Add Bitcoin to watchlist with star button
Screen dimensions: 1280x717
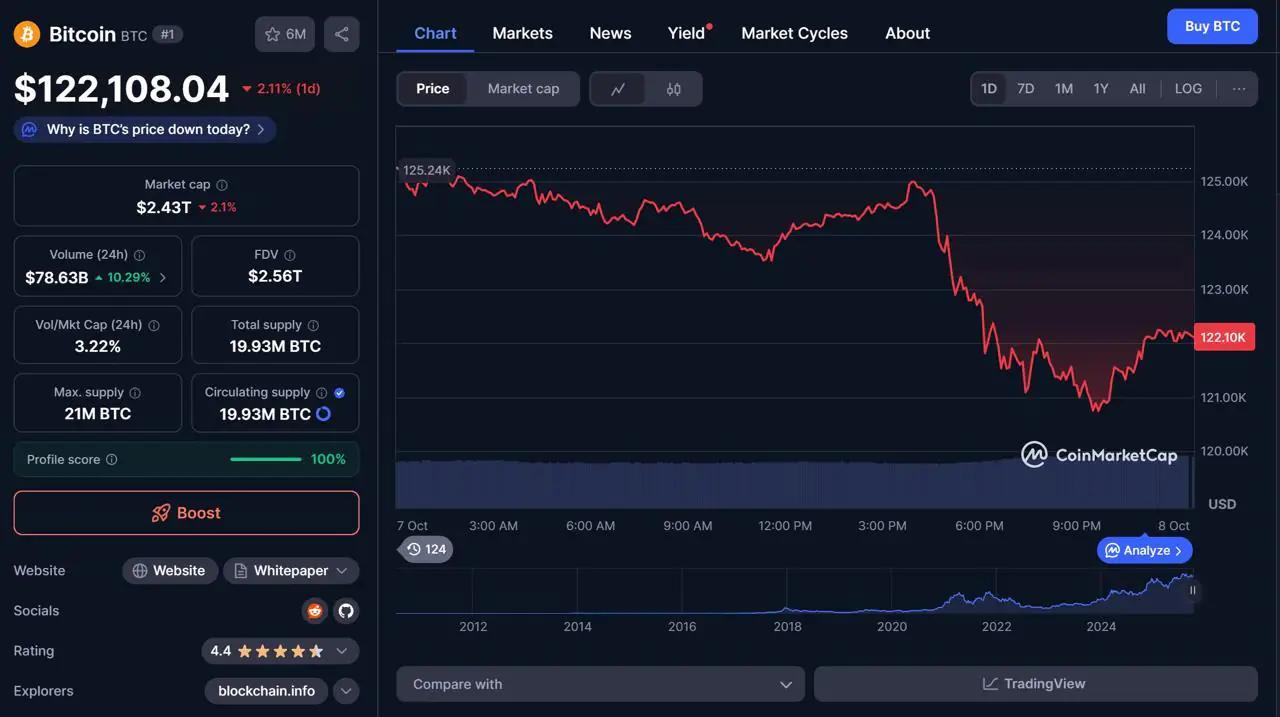click(x=285, y=34)
